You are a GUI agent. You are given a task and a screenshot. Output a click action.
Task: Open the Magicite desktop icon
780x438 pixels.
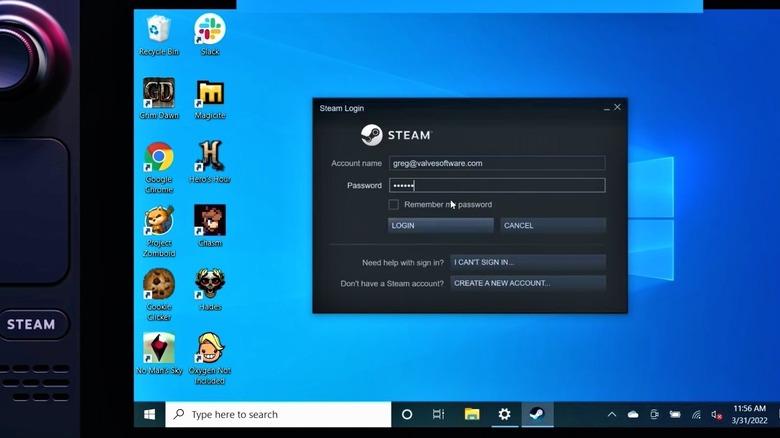tap(210, 94)
